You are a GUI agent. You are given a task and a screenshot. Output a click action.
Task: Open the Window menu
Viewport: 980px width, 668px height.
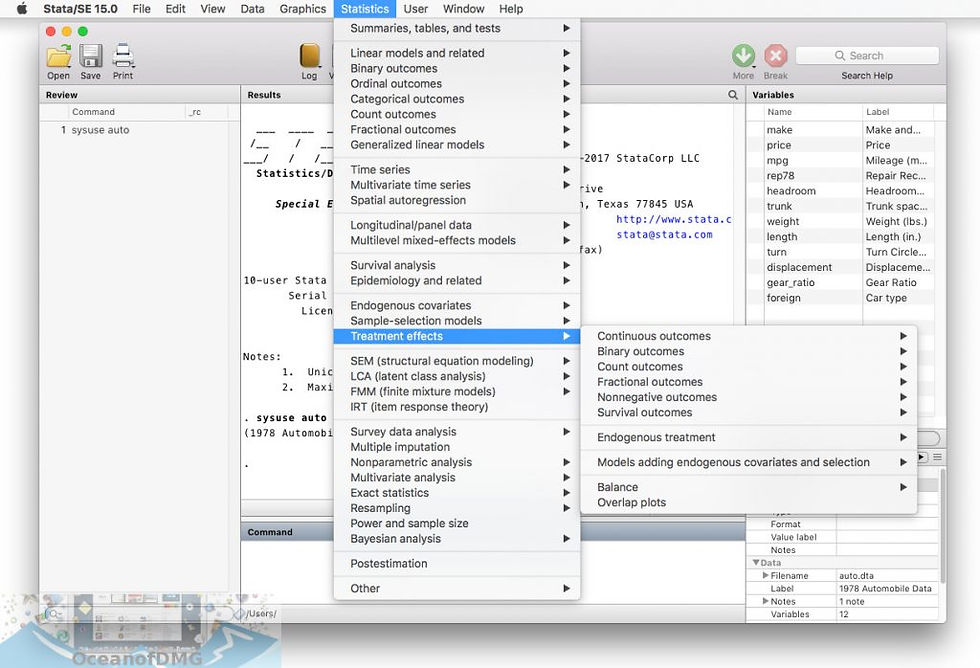(x=463, y=9)
